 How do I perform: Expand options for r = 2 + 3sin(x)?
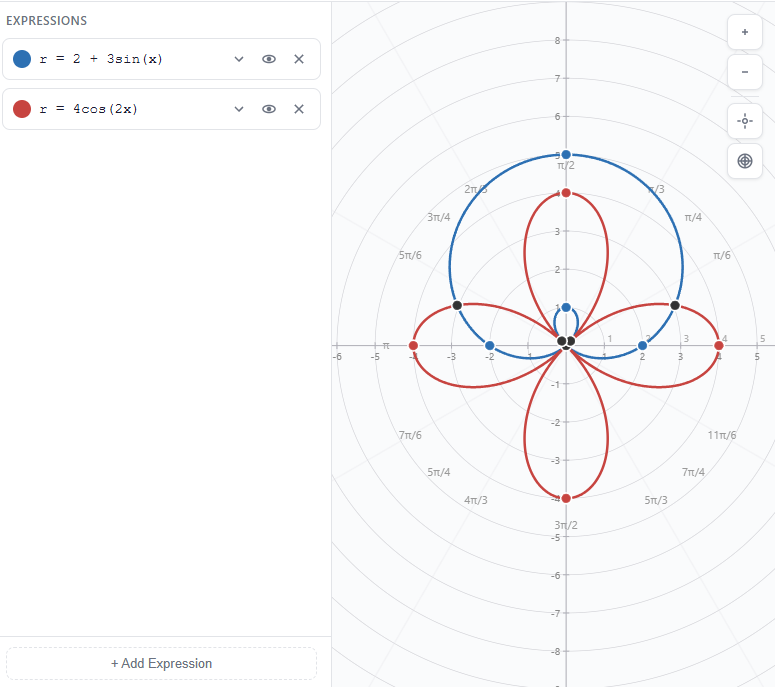[239, 59]
